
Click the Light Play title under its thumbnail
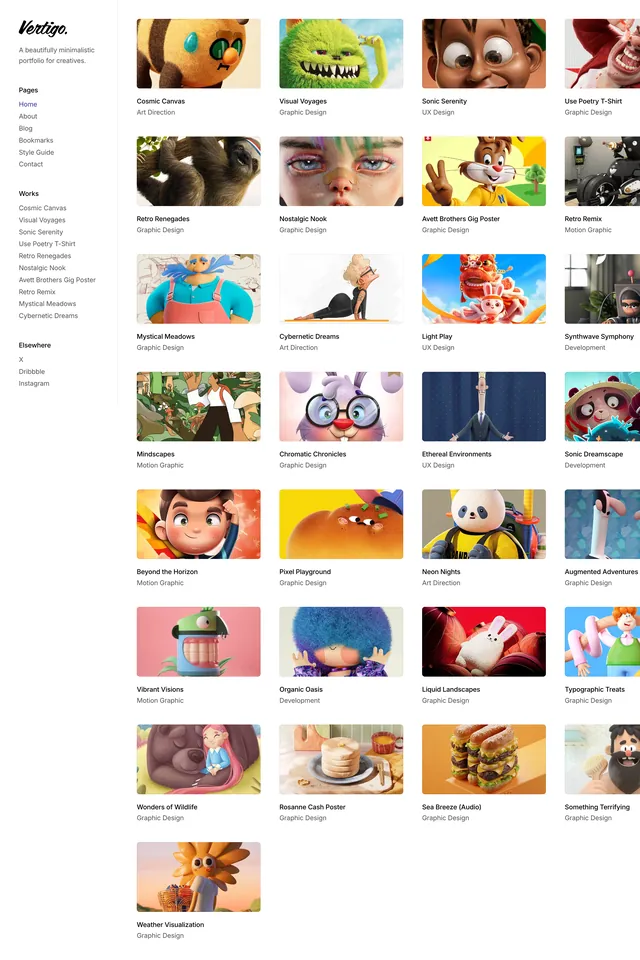pyautogui.click(x=437, y=337)
